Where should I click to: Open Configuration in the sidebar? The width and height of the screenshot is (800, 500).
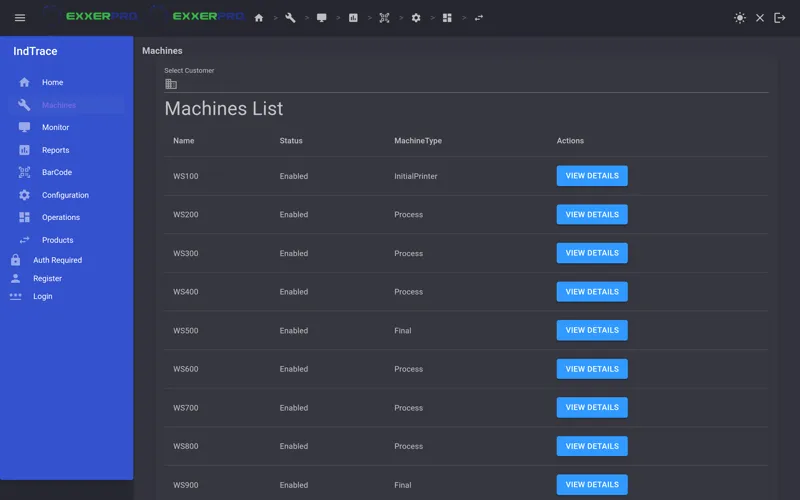pos(66,195)
